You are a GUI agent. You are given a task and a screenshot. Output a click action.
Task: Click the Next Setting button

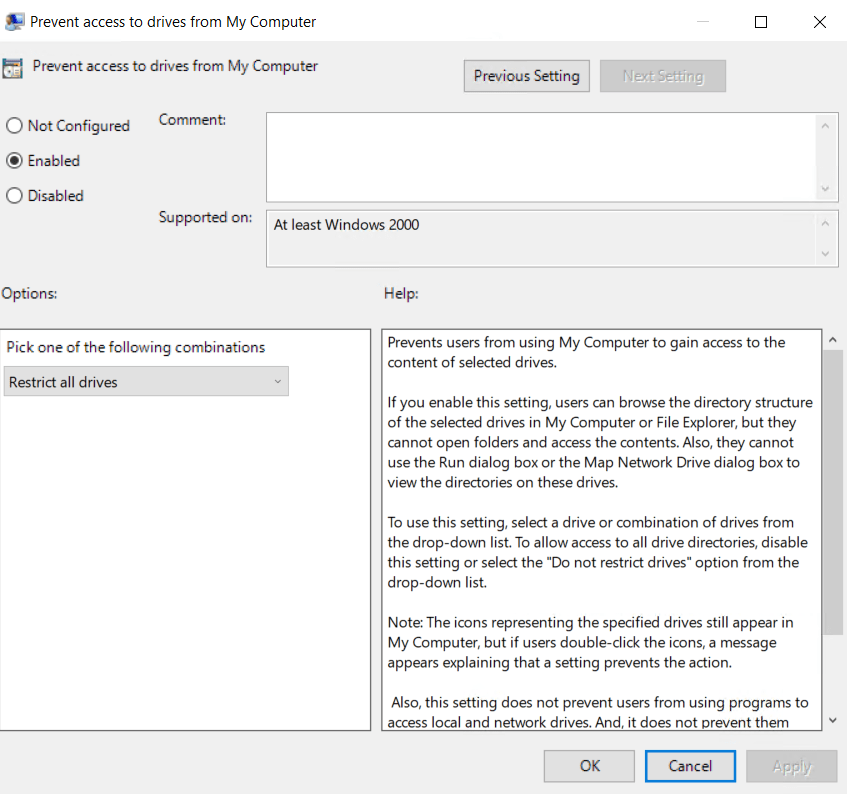tap(662, 76)
